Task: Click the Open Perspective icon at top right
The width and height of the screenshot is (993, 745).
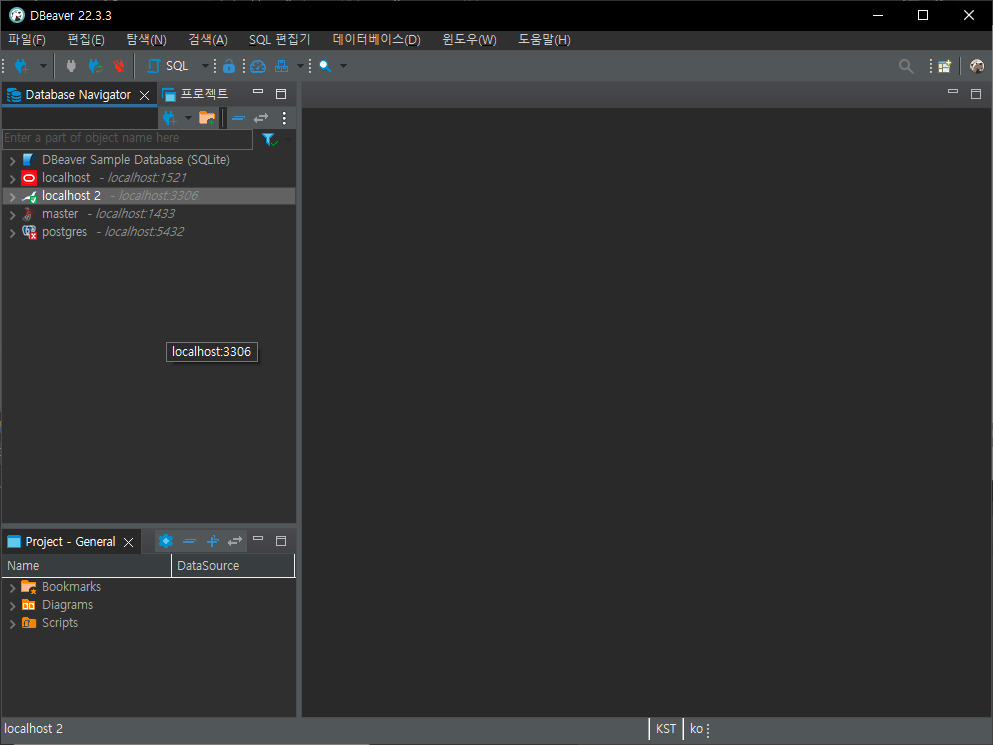Action: [945, 66]
